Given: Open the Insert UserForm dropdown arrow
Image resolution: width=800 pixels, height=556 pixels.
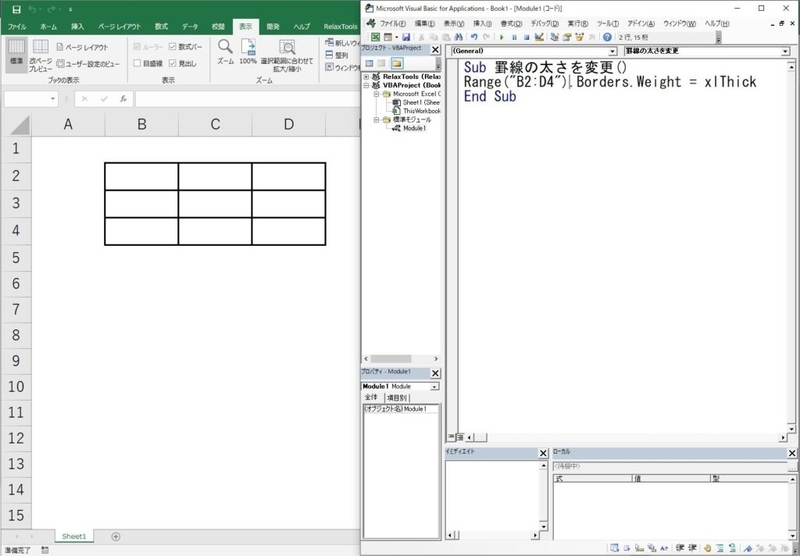Looking at the screenshot, I should pyautogui.click(x=396, y=37).
